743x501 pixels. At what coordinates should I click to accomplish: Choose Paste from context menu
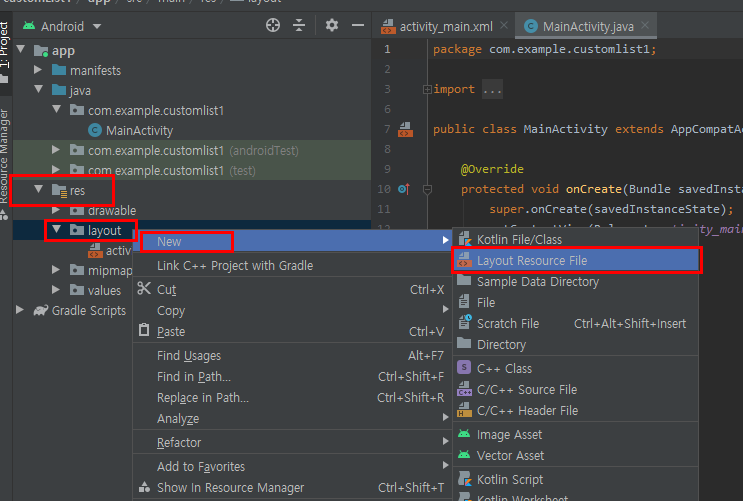[292, 331]
